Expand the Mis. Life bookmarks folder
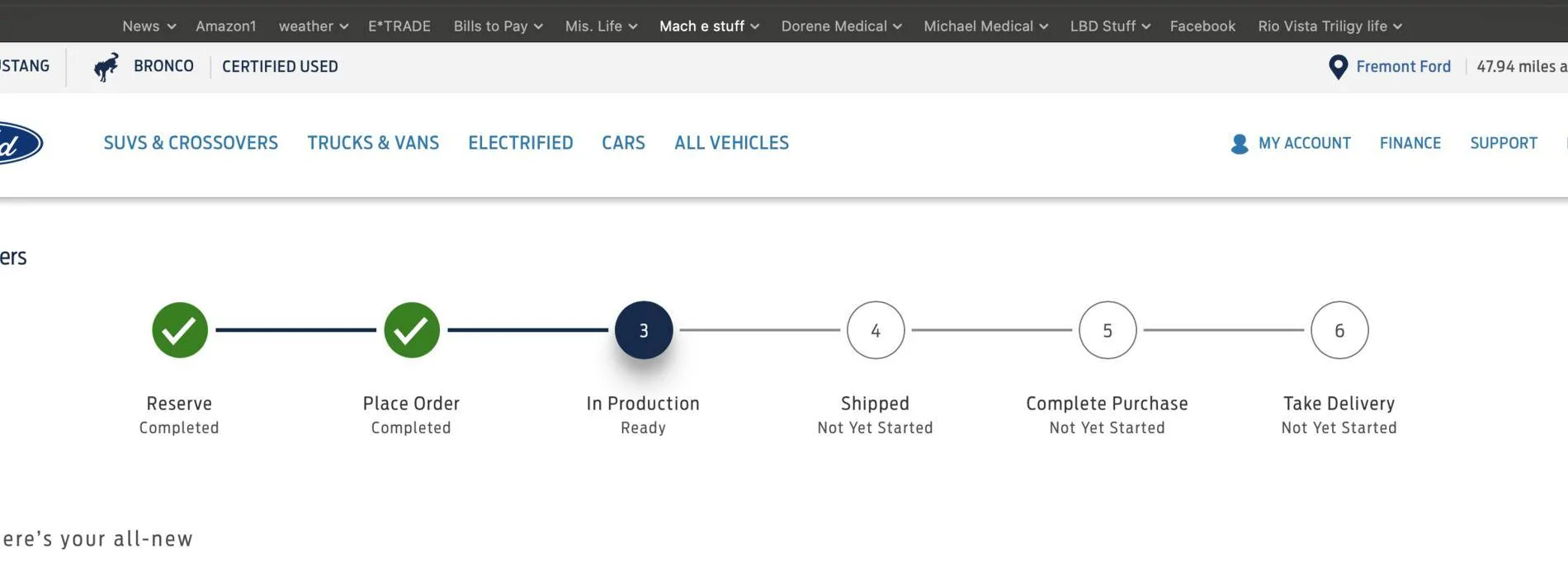The height and width of the screenshot is (572, 1568). click(602, 26)
